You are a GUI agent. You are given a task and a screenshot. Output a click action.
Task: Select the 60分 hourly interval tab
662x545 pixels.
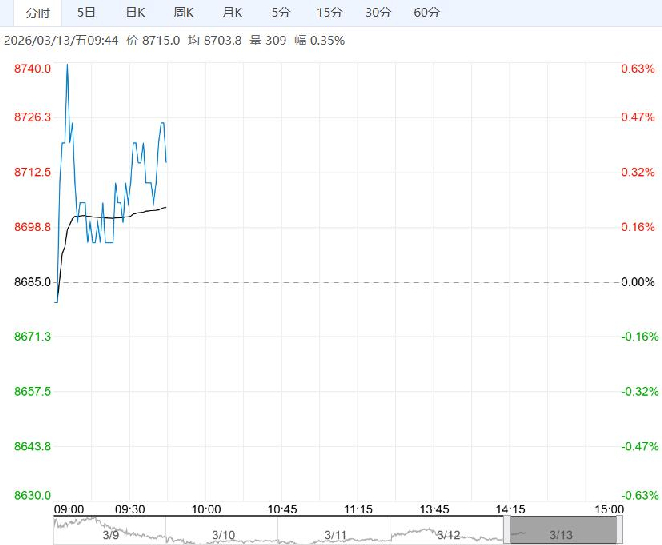[427, 13]
